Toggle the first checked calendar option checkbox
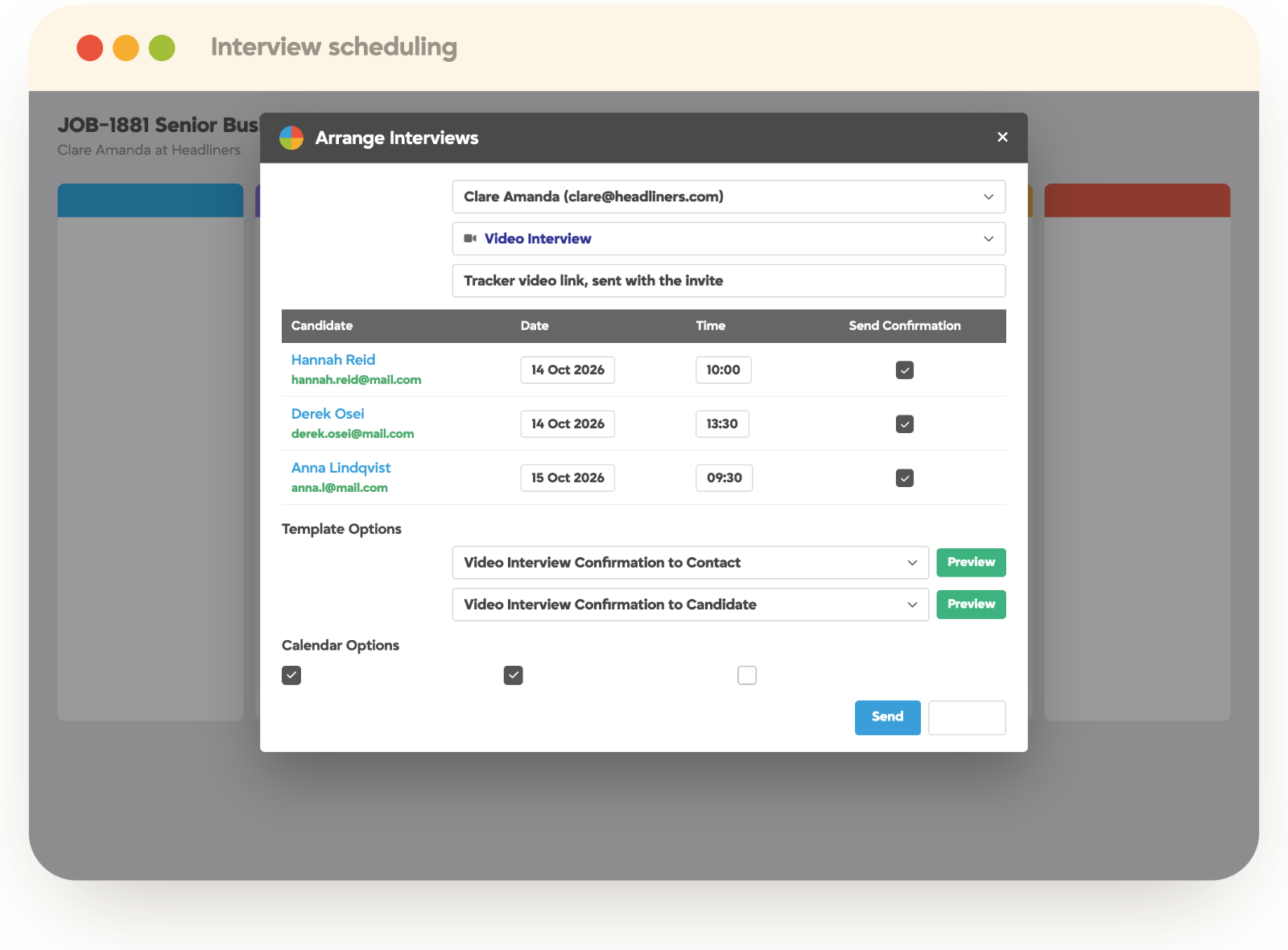 [x=291, y=675]
